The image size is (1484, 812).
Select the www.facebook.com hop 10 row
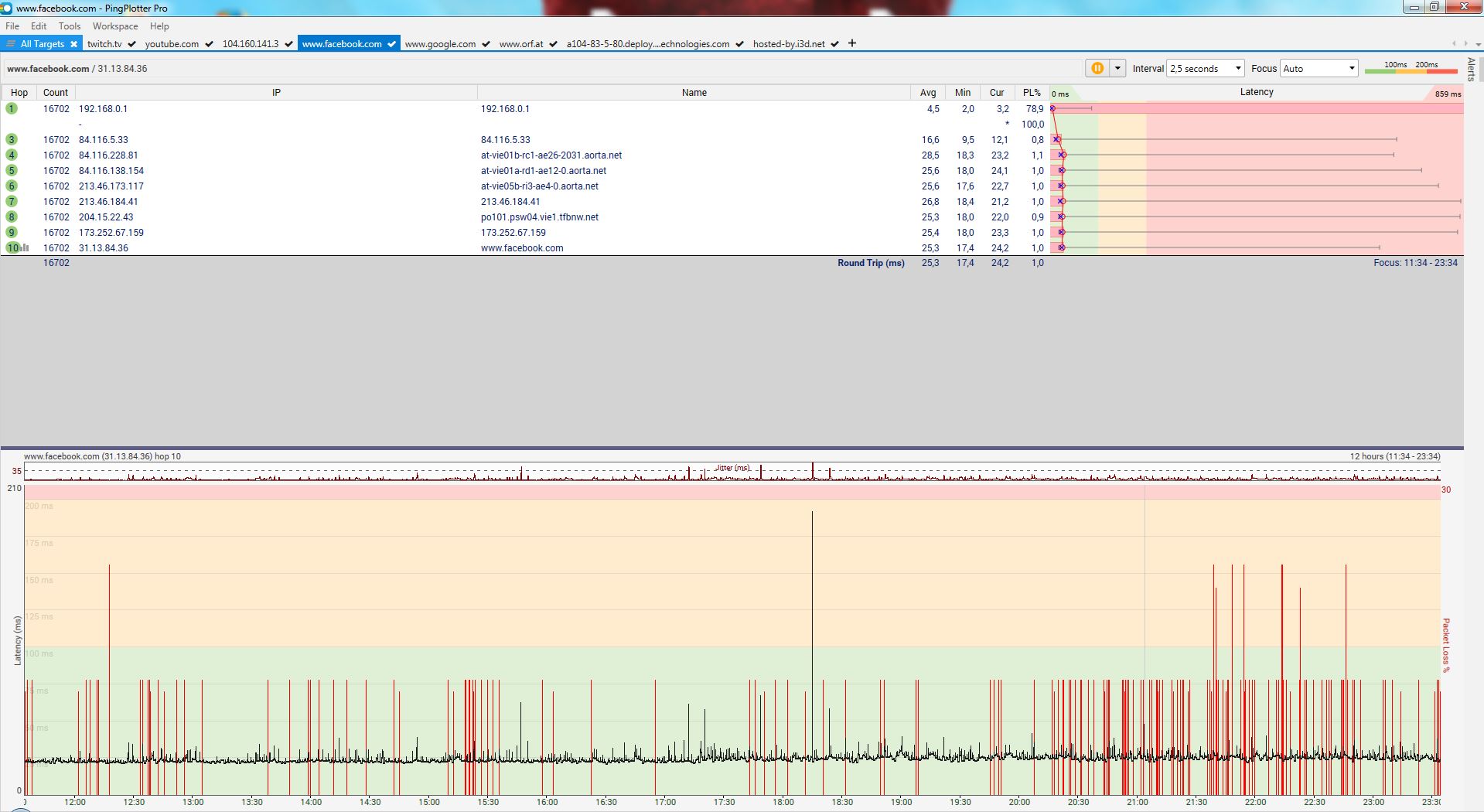(x=521, y=247)
